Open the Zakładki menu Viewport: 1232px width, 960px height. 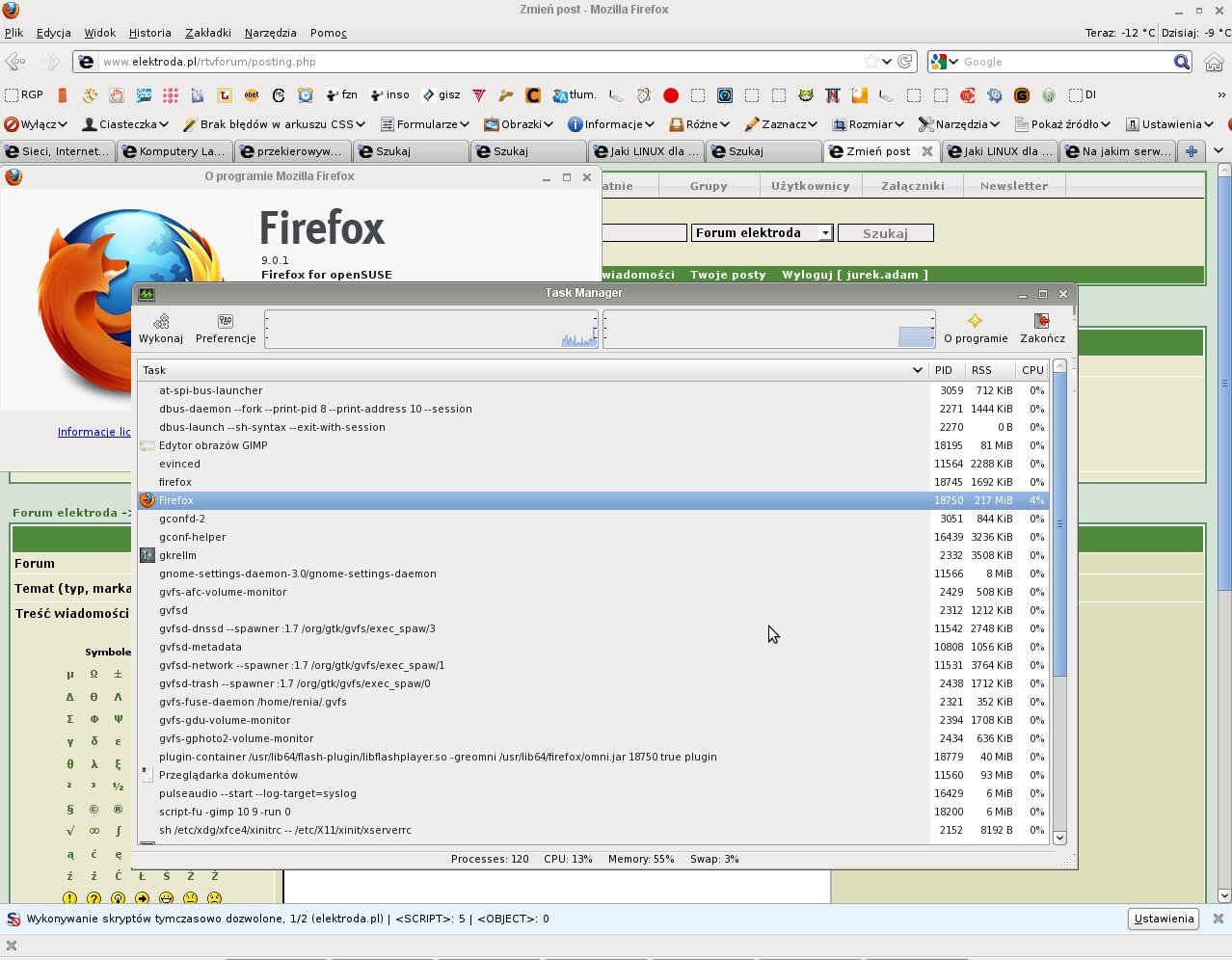click(x=208, y=33)
